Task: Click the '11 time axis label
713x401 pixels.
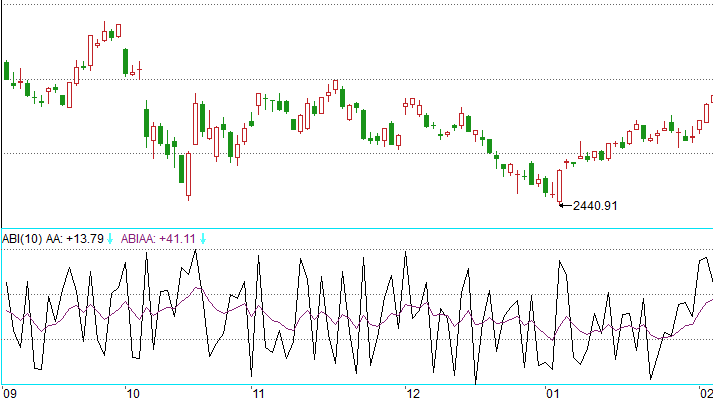Action: click(258, 393)
